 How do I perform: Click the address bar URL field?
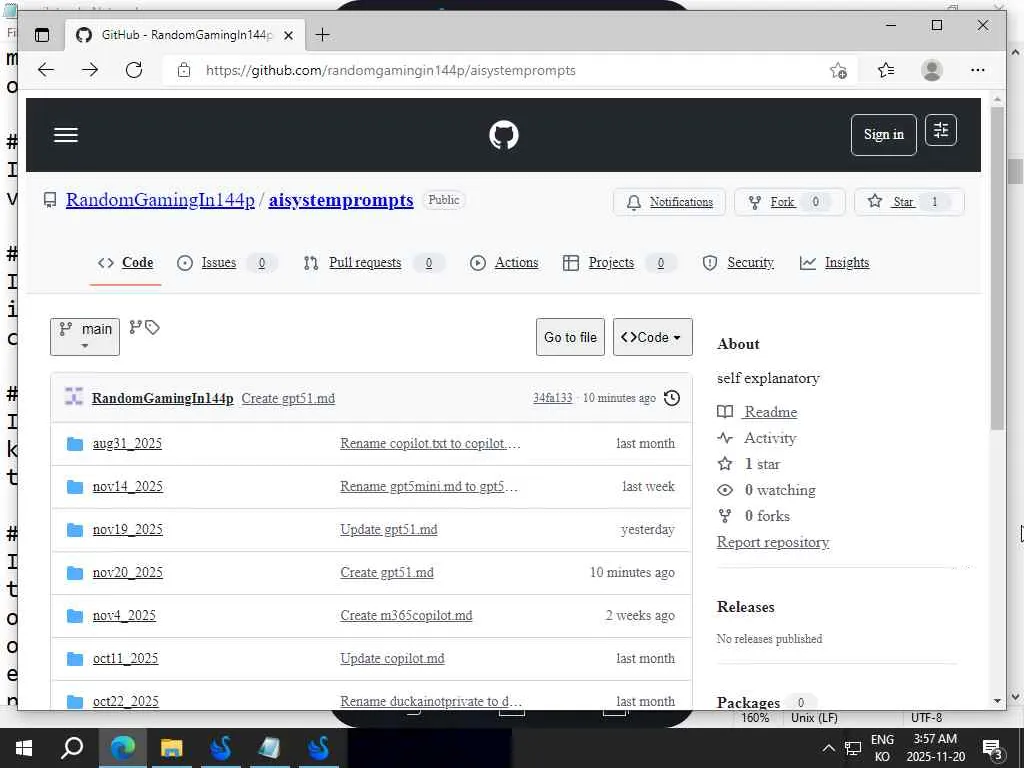pos(509,70)
